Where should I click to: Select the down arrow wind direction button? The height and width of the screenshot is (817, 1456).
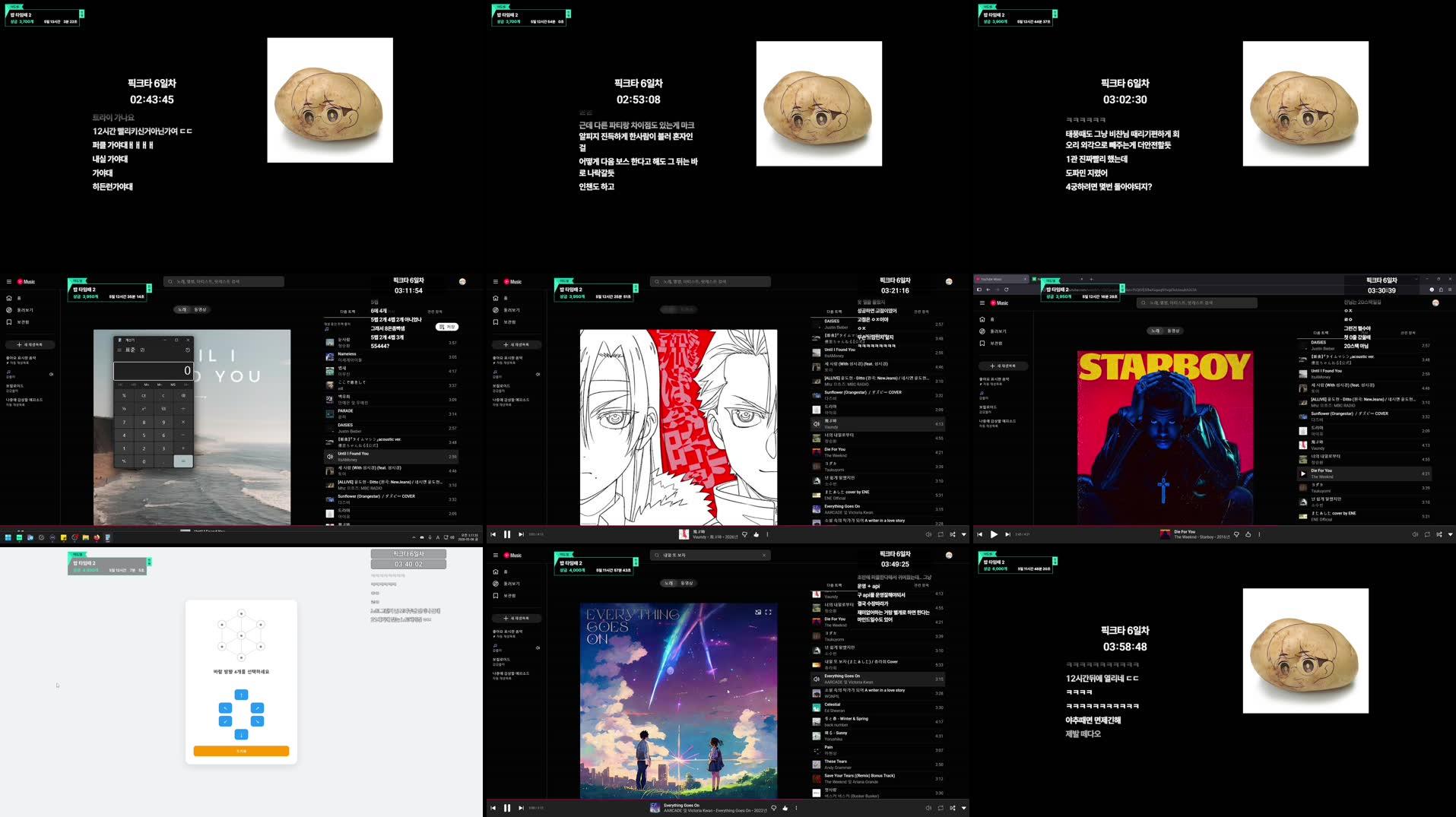coord(241,734)
